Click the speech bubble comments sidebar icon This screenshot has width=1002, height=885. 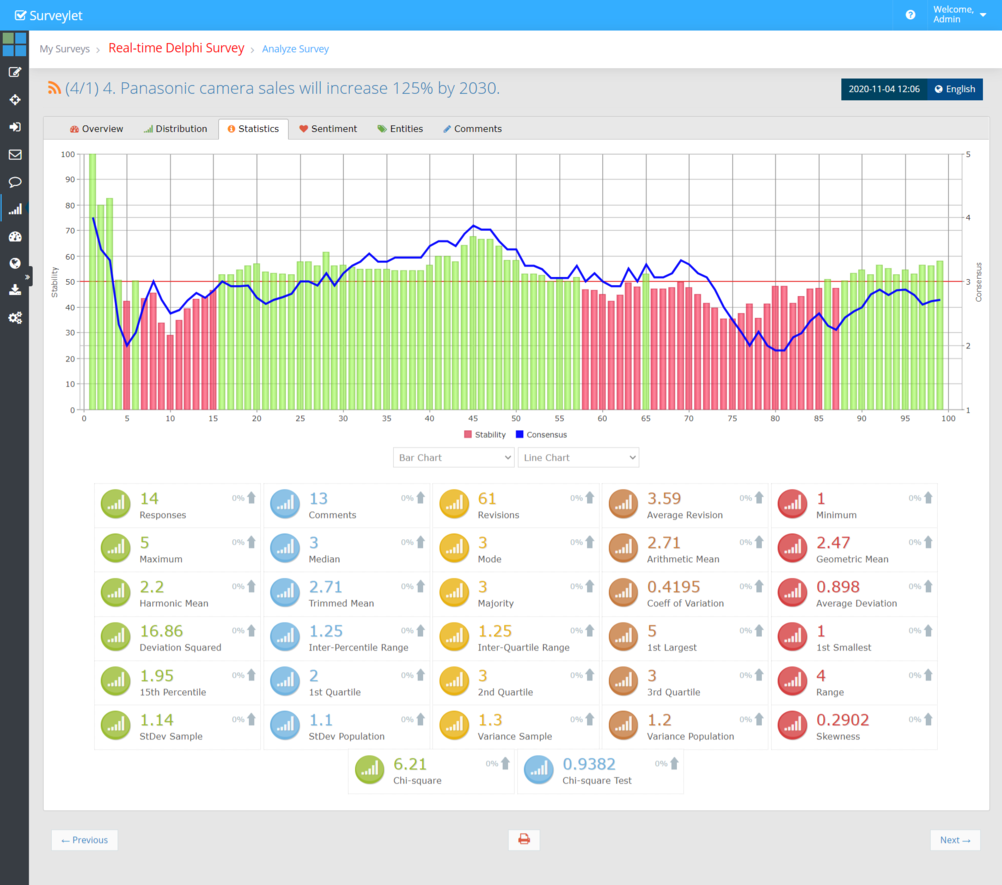click(15, 182)
